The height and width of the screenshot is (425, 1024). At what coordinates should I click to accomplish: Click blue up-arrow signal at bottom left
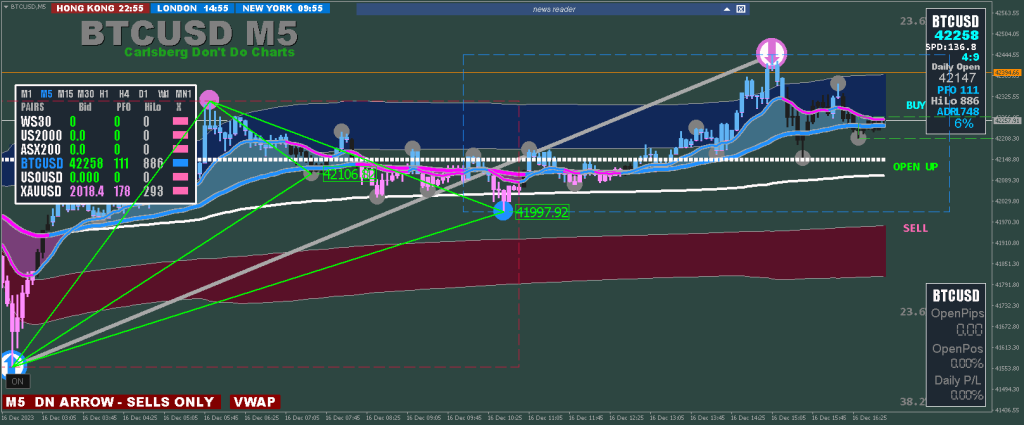(x=13, y=363)
